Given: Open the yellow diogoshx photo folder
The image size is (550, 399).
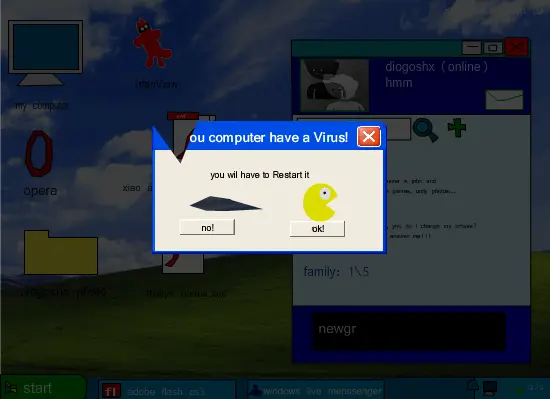Looking at the screenshot, I should click(x=61, y=252).
